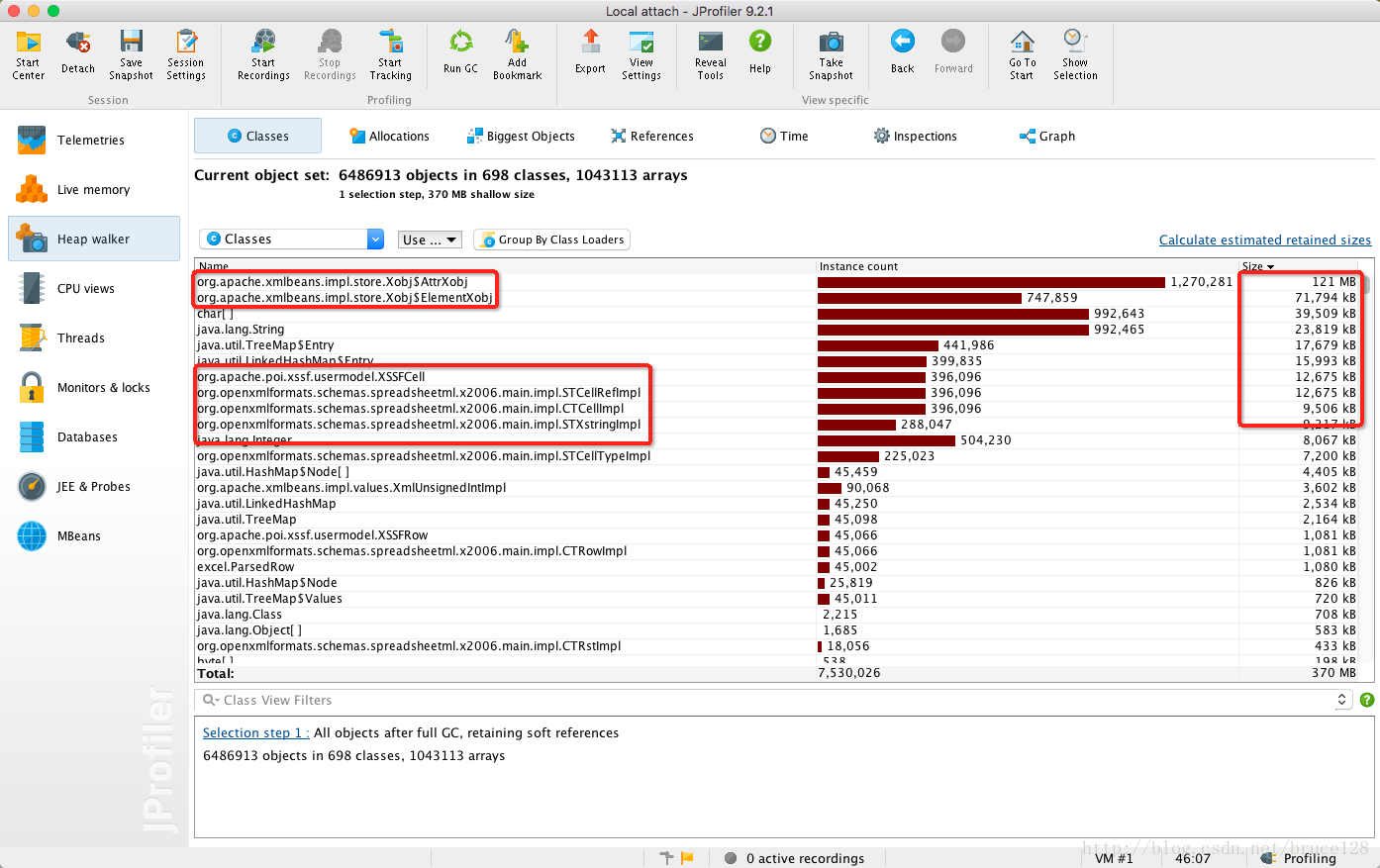Click the Group By Class Loaders button

pyautogui.click(x=552, y=240)
